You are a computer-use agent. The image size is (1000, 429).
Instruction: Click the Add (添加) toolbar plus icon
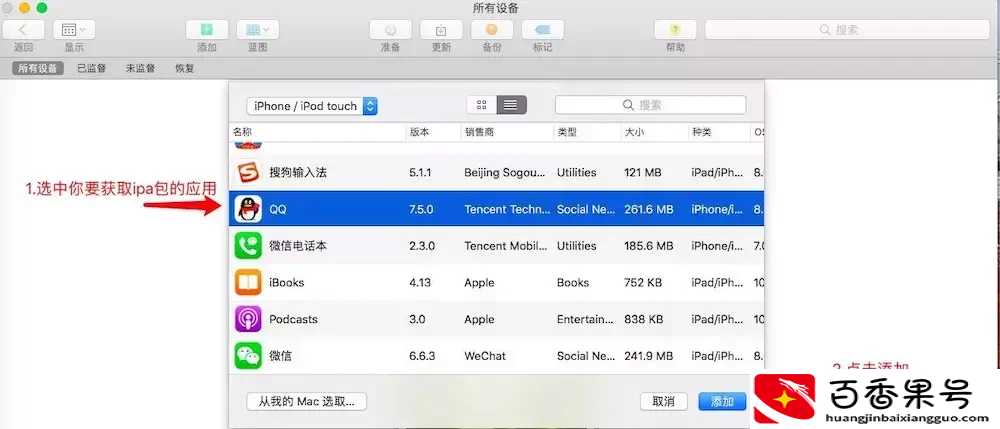(x=207, y=30)
